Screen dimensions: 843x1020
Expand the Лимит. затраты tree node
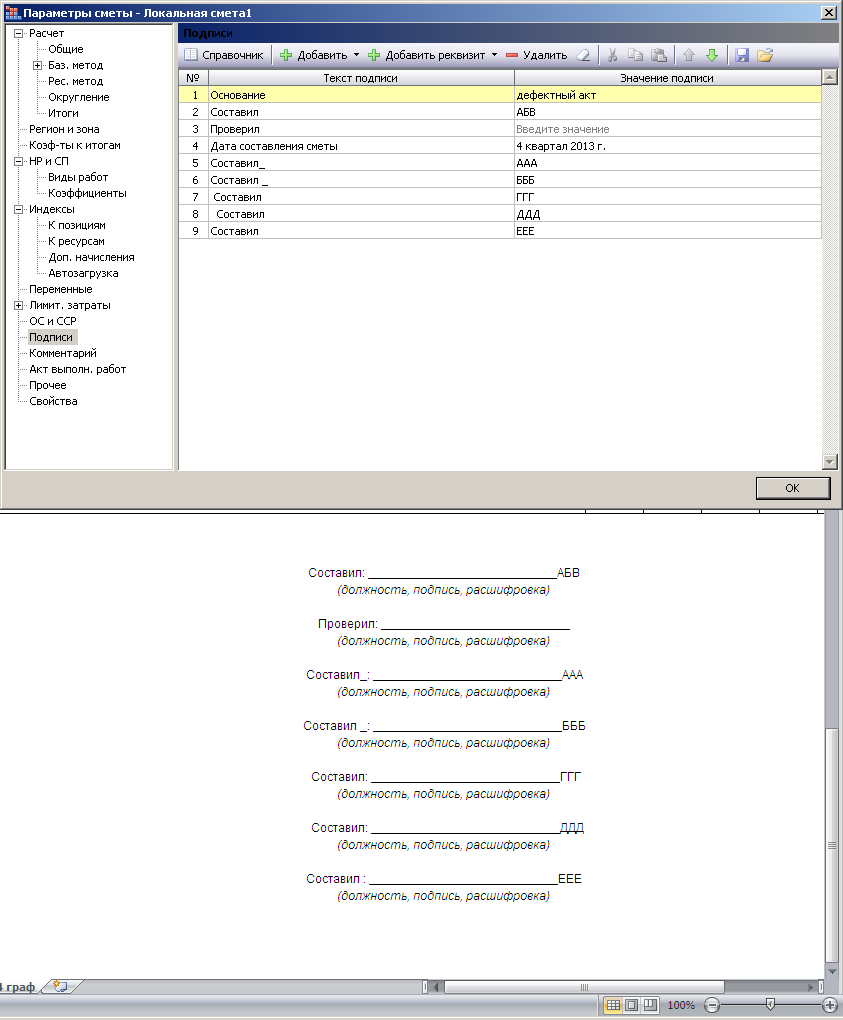(x=19, y=305)
